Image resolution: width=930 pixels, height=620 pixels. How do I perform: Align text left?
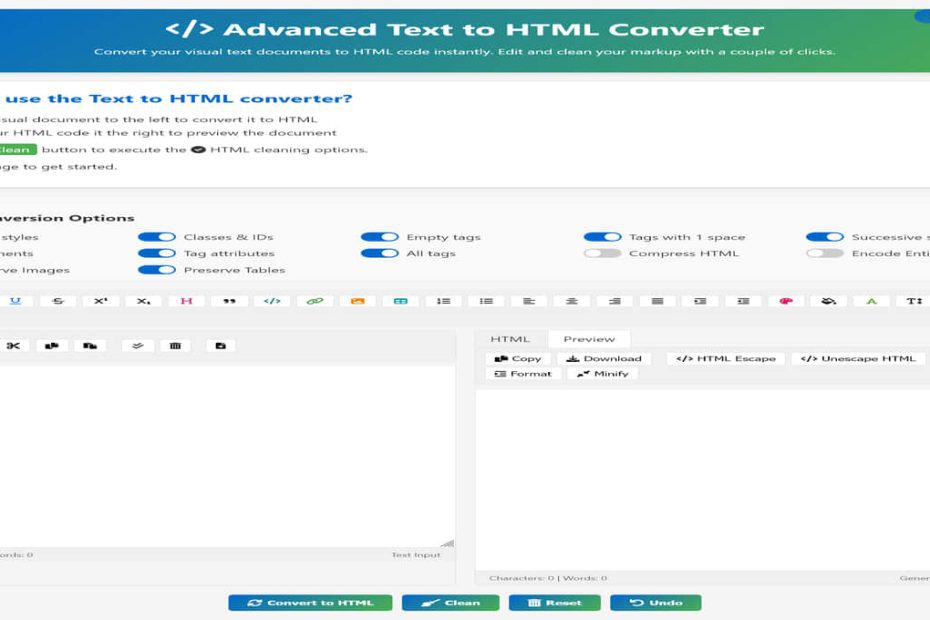coord(529,301)
